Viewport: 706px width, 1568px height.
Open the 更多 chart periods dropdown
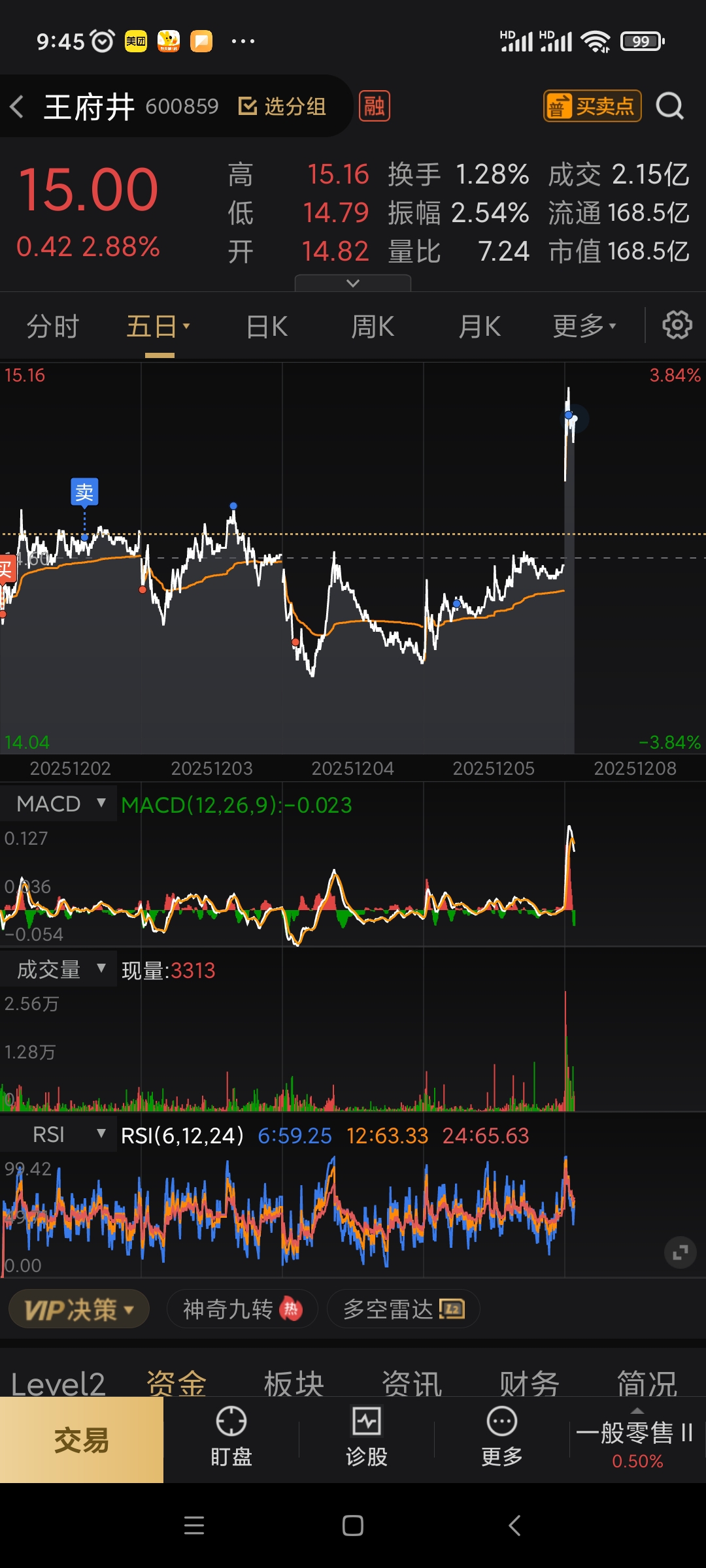[x=584, y=326]
